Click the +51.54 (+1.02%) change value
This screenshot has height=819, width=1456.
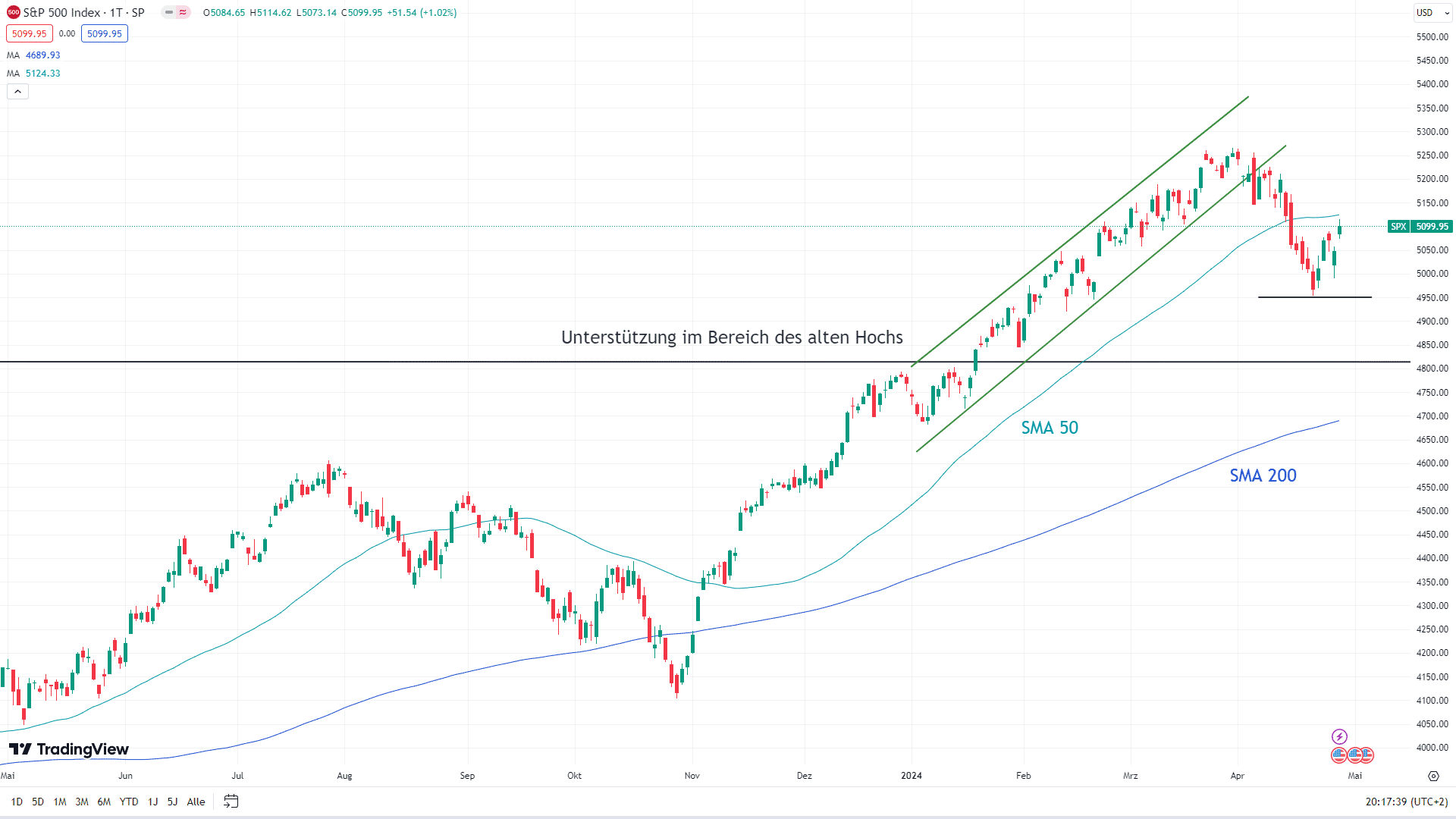[x=422, y=13]
